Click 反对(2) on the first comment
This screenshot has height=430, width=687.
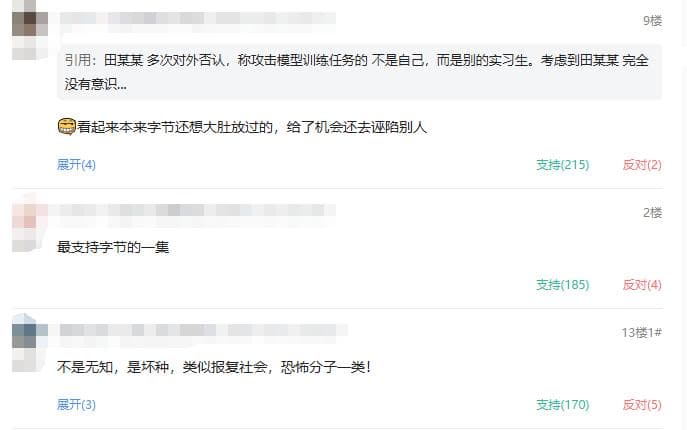(x=642, y=165)
